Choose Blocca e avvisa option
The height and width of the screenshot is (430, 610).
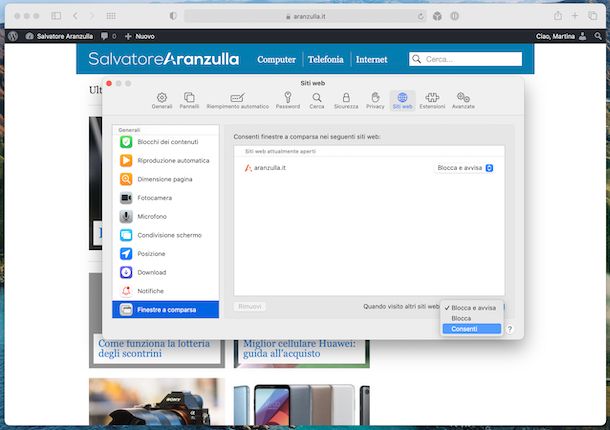[x=473, y=308]
